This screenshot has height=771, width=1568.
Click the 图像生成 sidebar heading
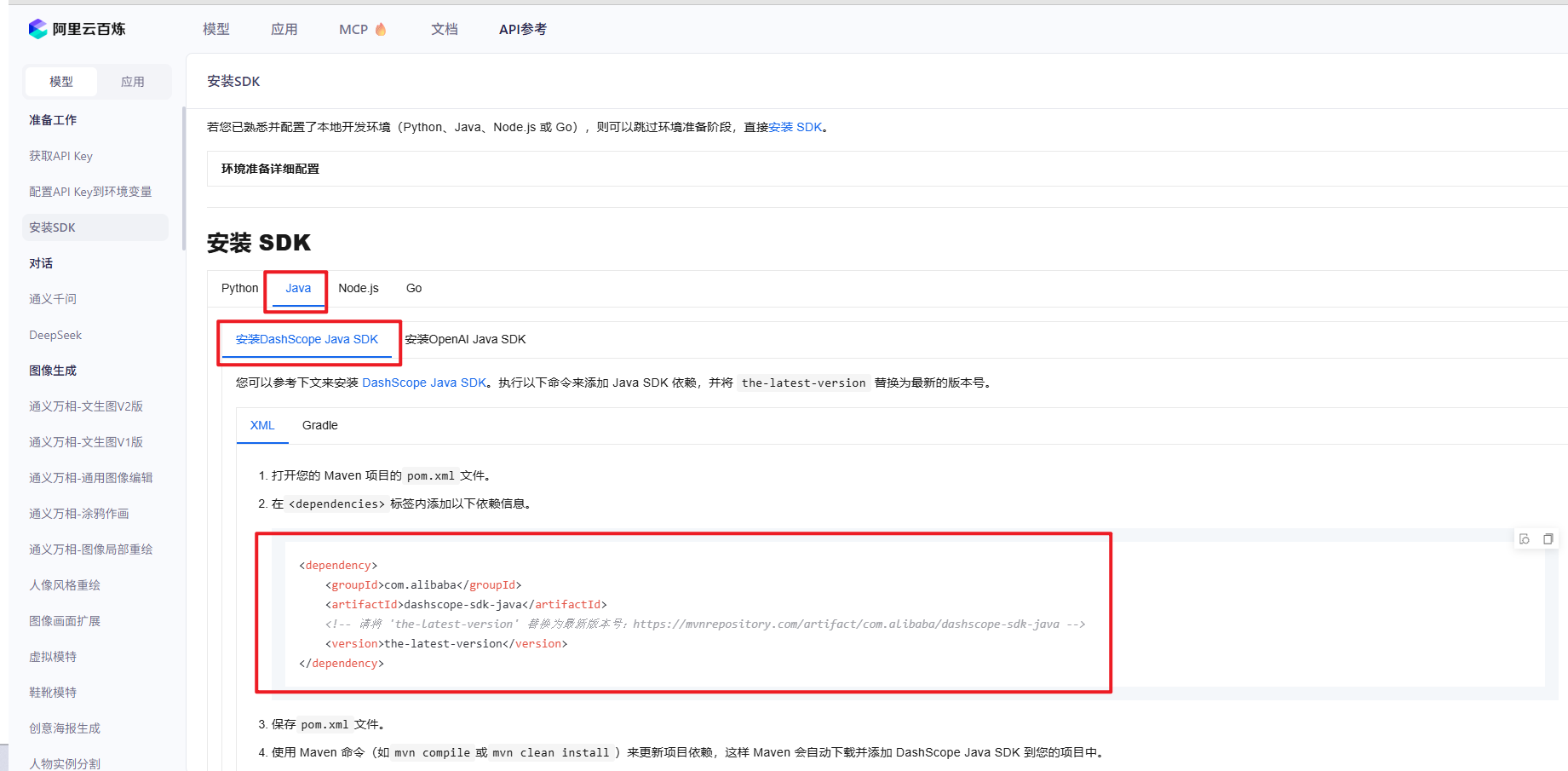53,371
